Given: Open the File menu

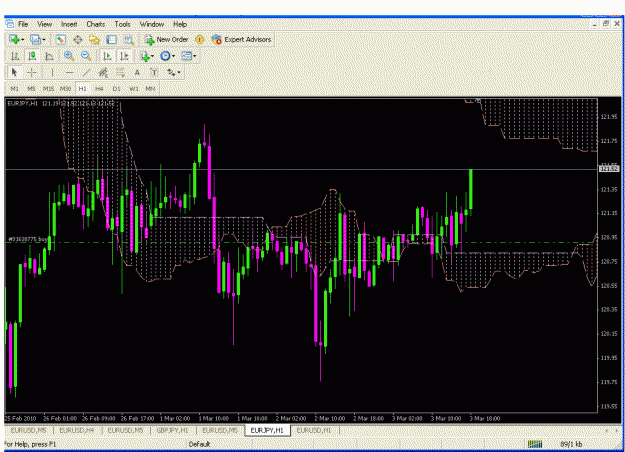Looking at the screenshot, I should [23, 24].
